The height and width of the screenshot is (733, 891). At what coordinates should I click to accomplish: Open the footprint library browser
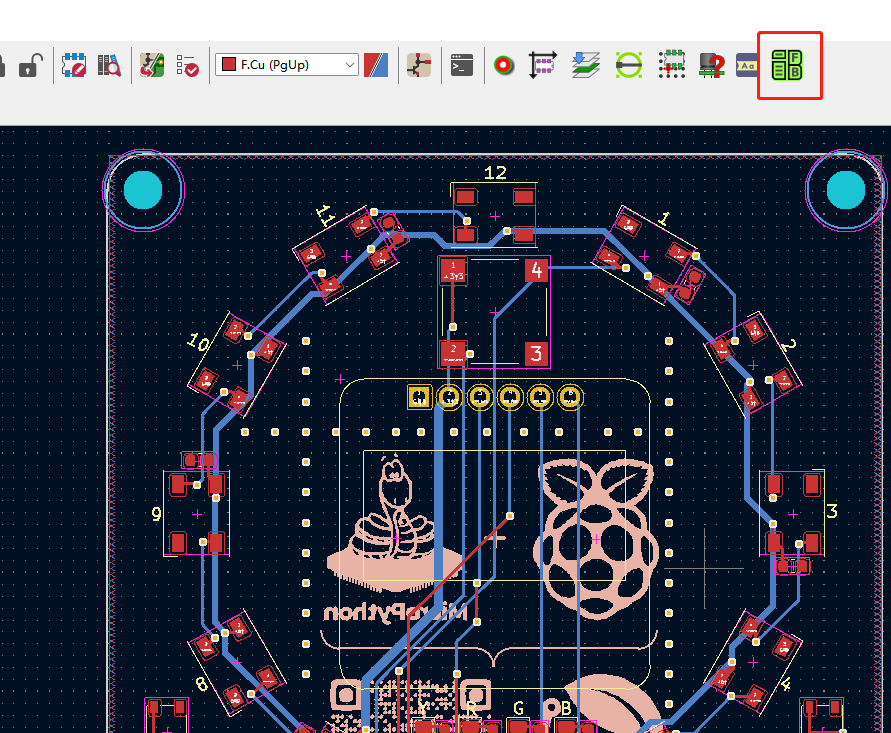coord(109,65)
